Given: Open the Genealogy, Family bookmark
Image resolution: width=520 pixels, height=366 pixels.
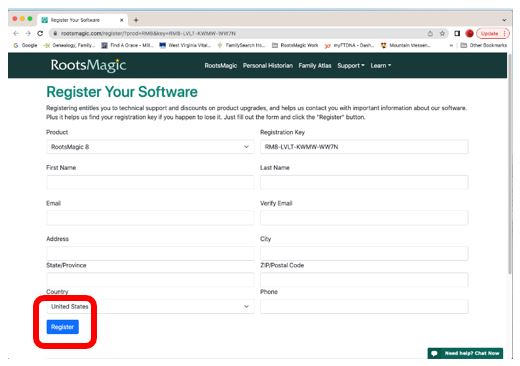Looking at the screenshot, I should tap(69, 45).
